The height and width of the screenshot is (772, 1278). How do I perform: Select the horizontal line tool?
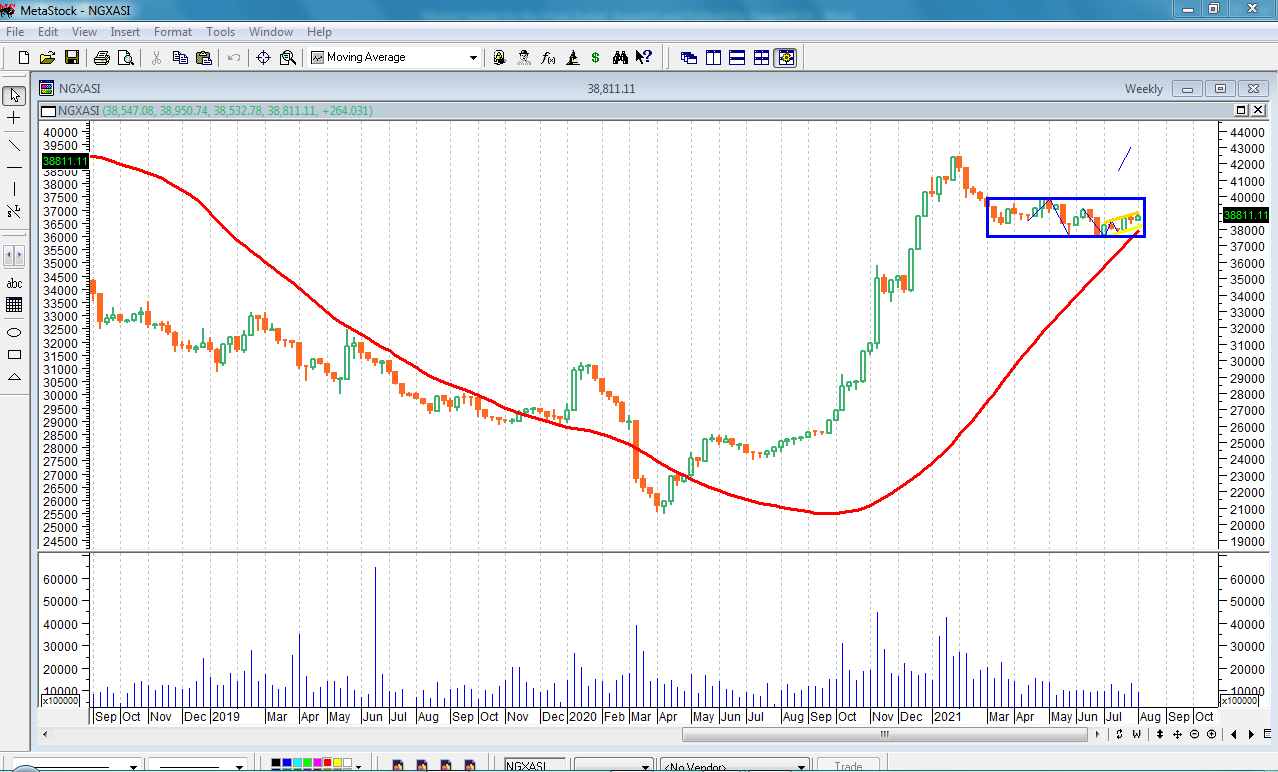coord(14,166)
